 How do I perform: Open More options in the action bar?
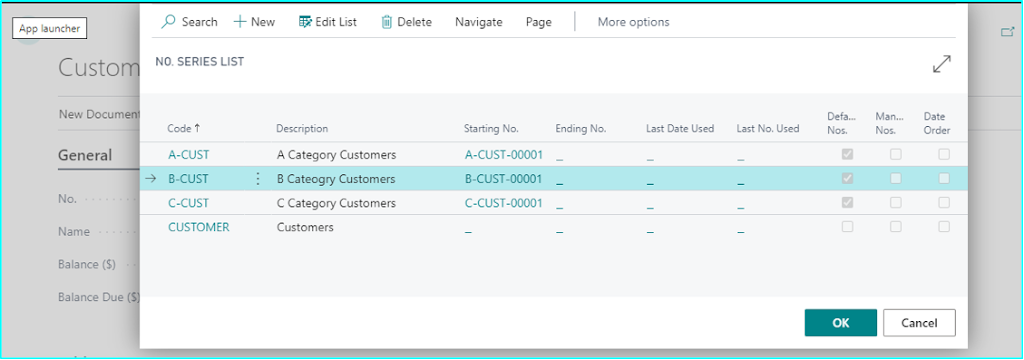633,22
